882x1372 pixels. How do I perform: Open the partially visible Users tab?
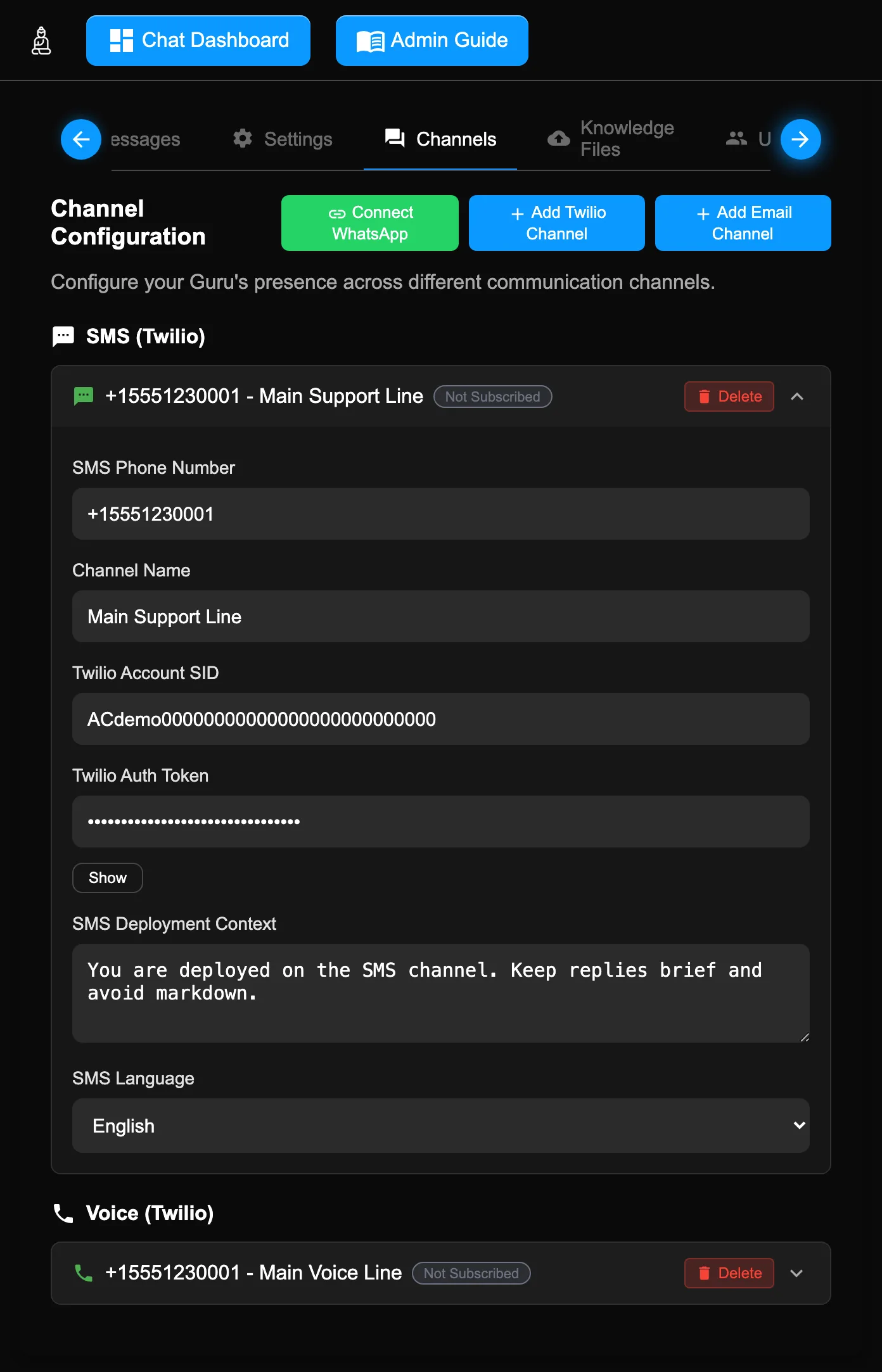pyautogui.click(x=748, y=139)
